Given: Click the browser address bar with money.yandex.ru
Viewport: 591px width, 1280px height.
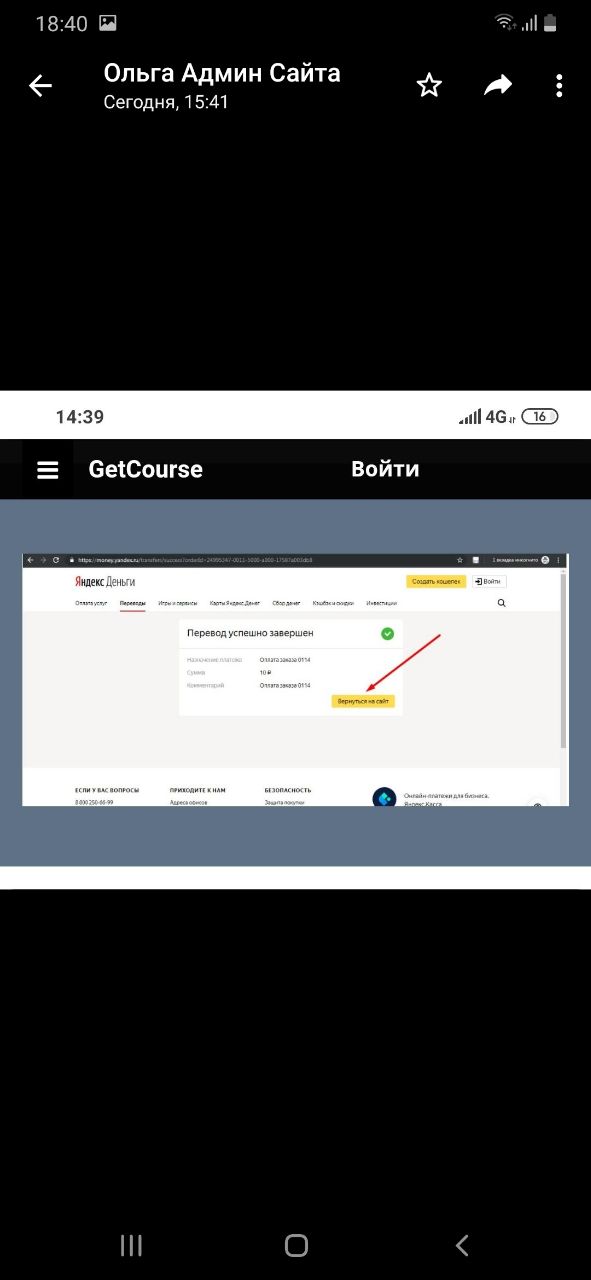Looking at the screenshot, I should click(x=260, y=560).
